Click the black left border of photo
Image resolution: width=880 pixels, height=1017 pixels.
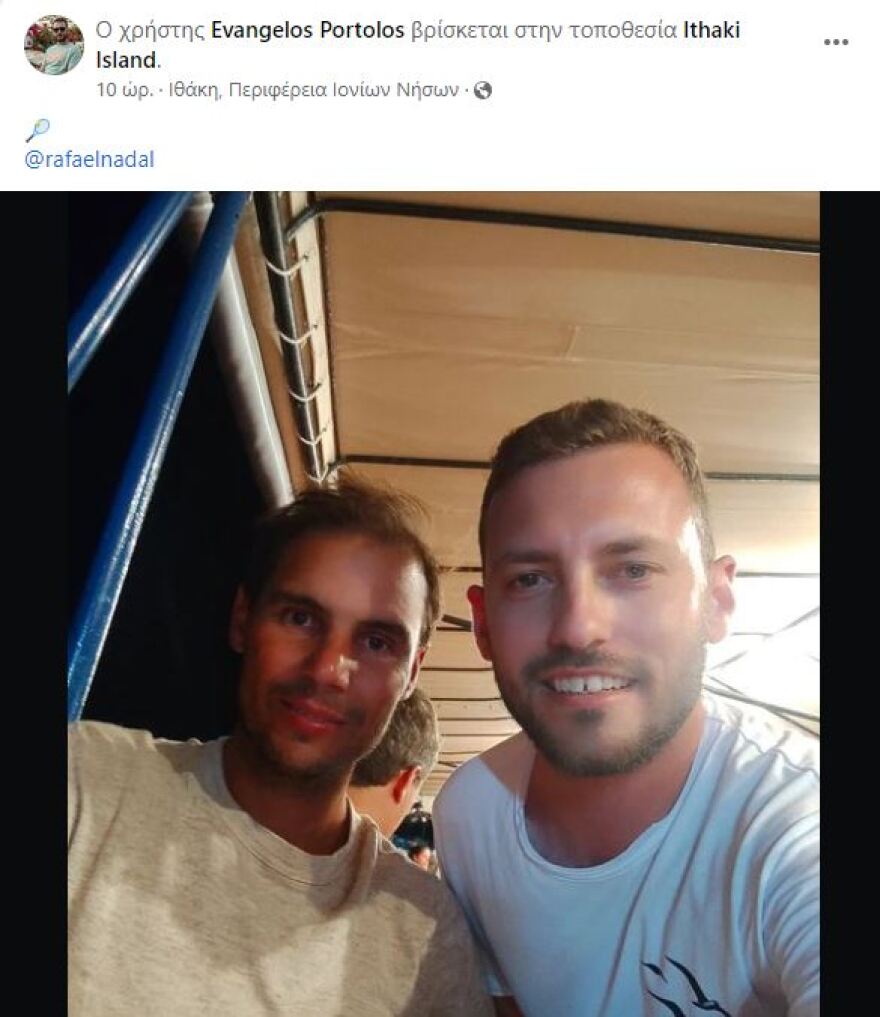[34, 604]
